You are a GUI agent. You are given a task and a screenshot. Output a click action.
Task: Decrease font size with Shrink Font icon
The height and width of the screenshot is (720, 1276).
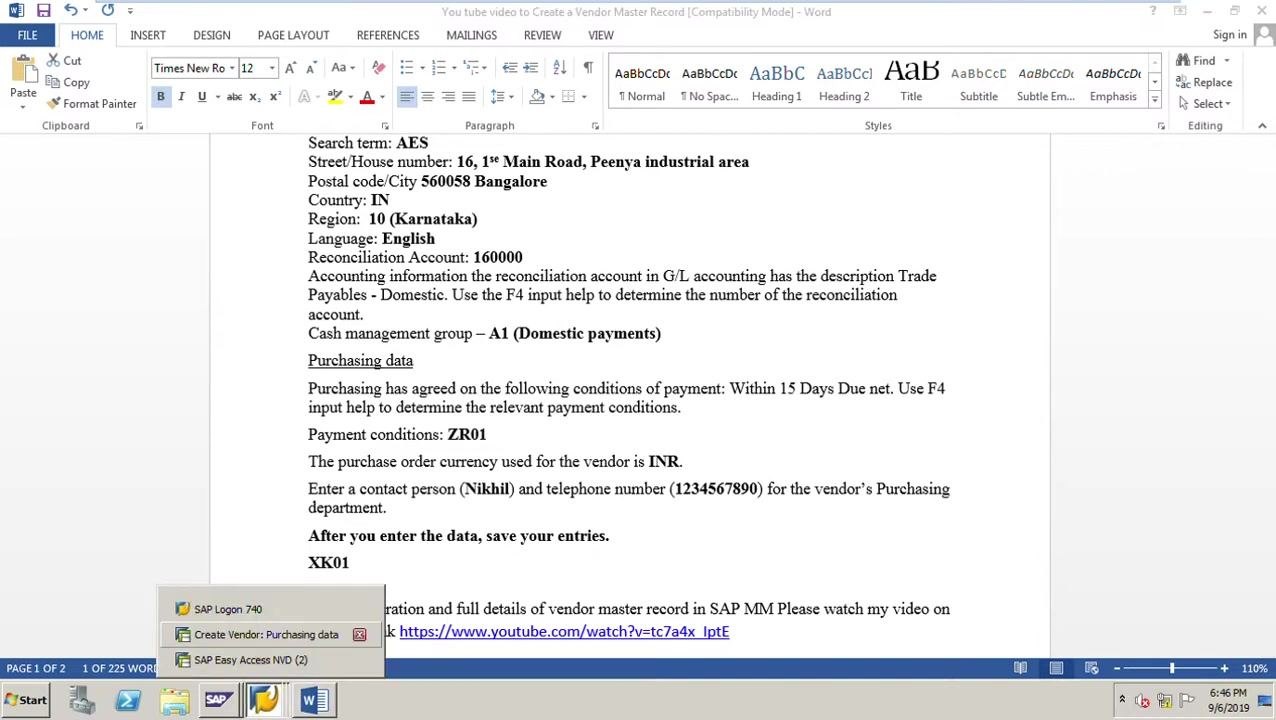pos(311,68)
